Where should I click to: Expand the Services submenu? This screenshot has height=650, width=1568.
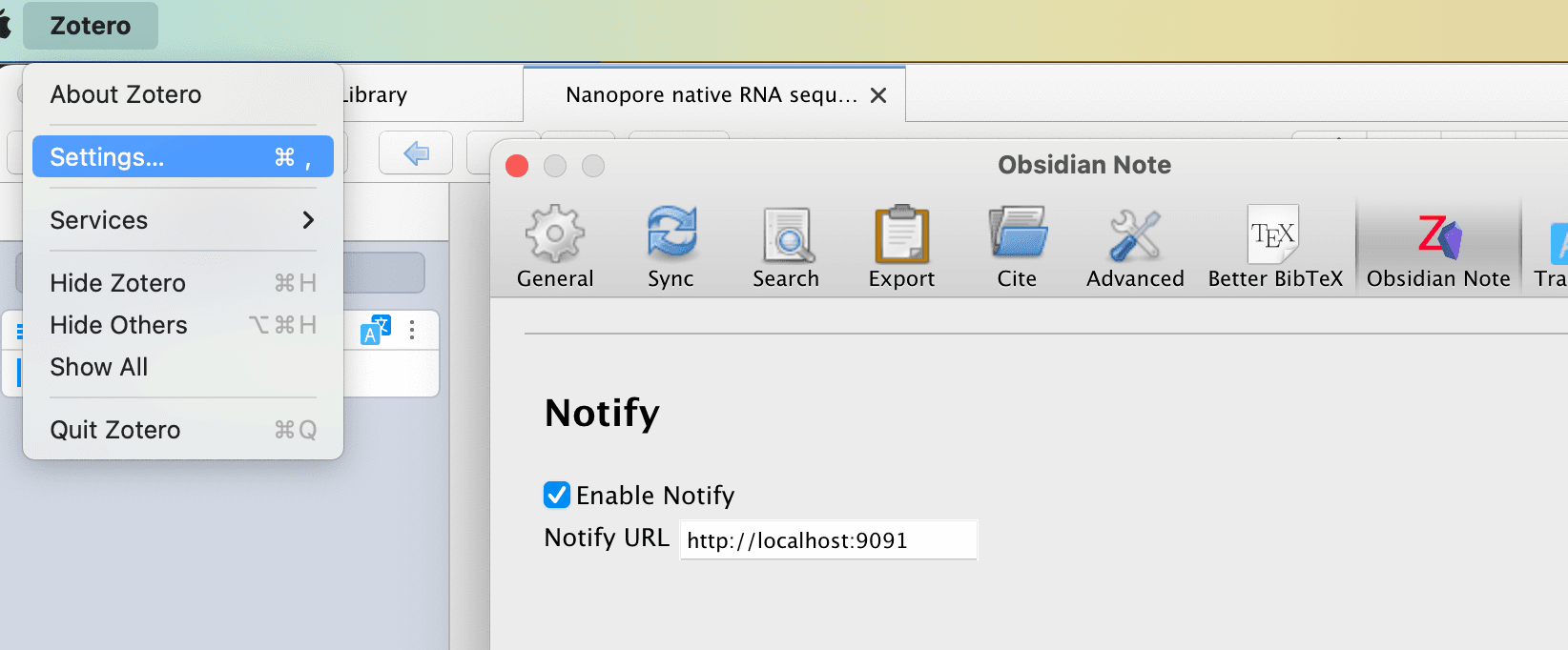pyautogui.click(x=182, y=220)
